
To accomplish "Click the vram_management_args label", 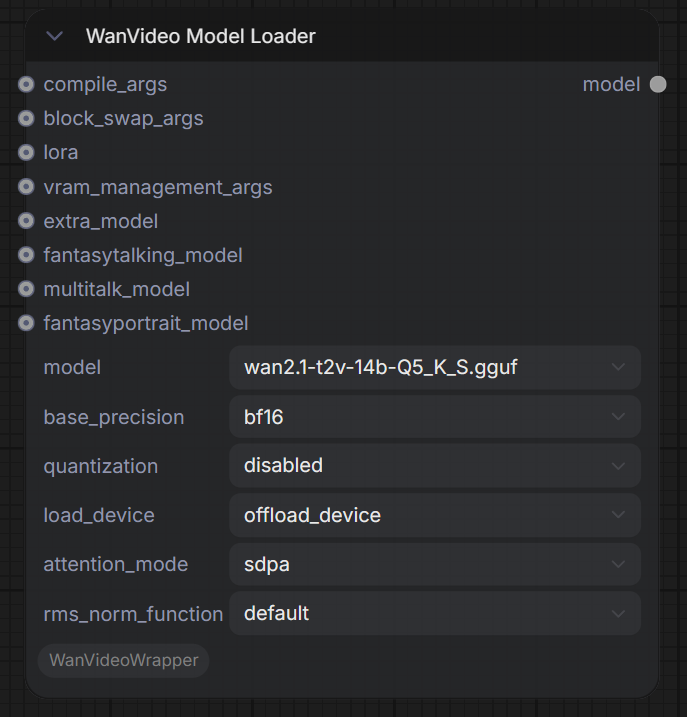I will pos(158,187).
